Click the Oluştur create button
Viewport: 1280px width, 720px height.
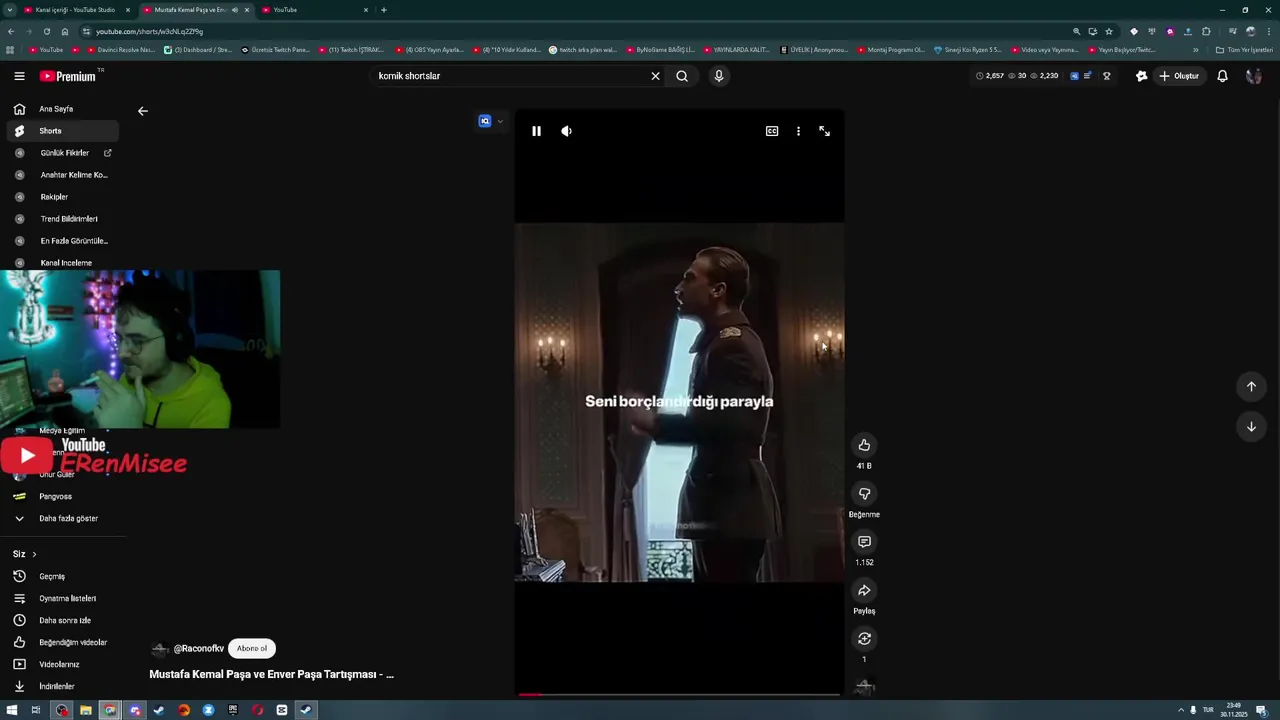point(1179,76)
